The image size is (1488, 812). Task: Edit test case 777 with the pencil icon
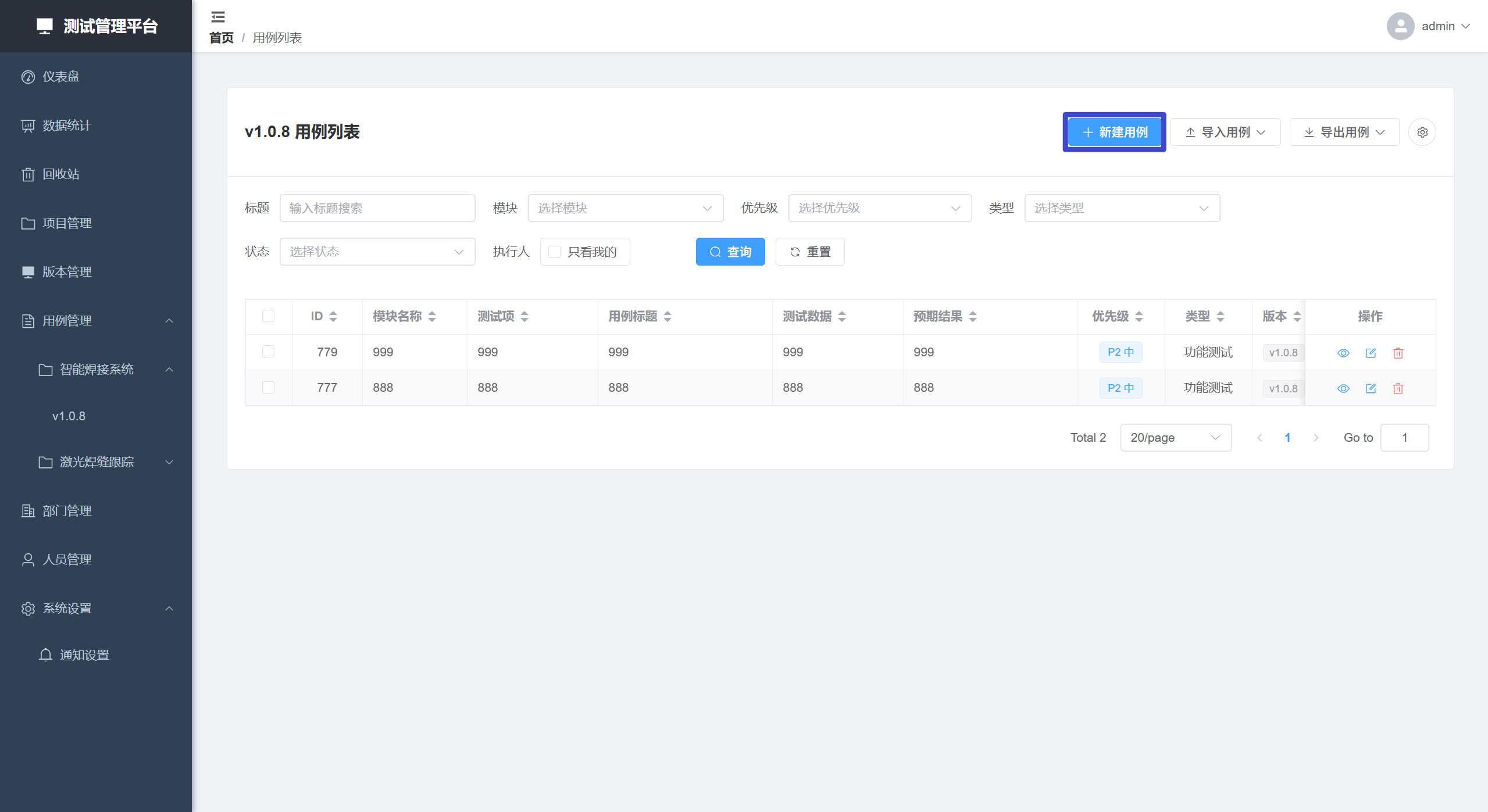1371,388
